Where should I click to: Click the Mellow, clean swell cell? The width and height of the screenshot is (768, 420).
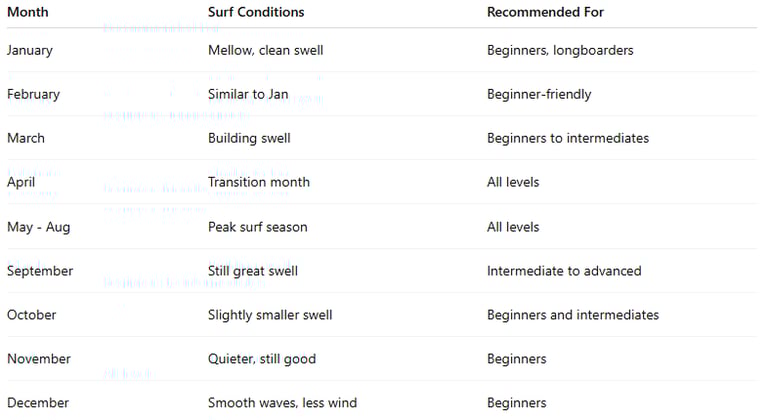click(x=265, y=50)
